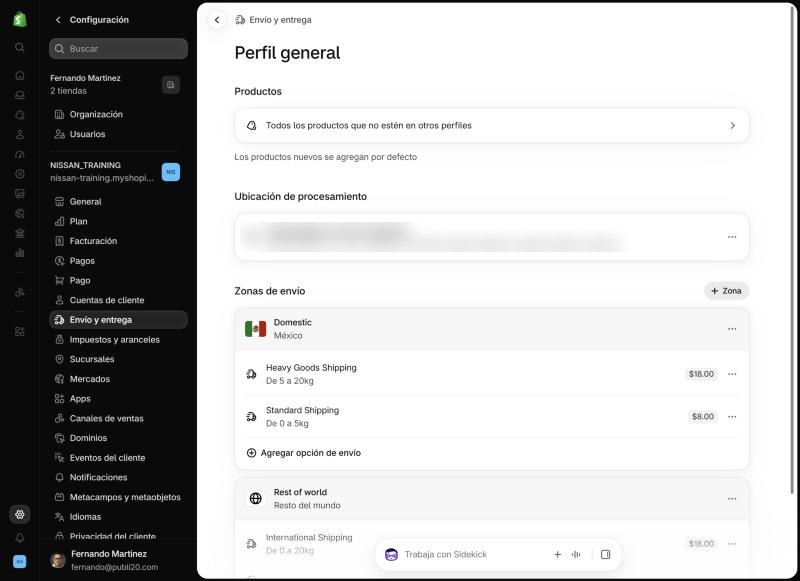800x581 pixels.
Task: Open Analytics bar chart icon in rail
Action: point(19,252)
